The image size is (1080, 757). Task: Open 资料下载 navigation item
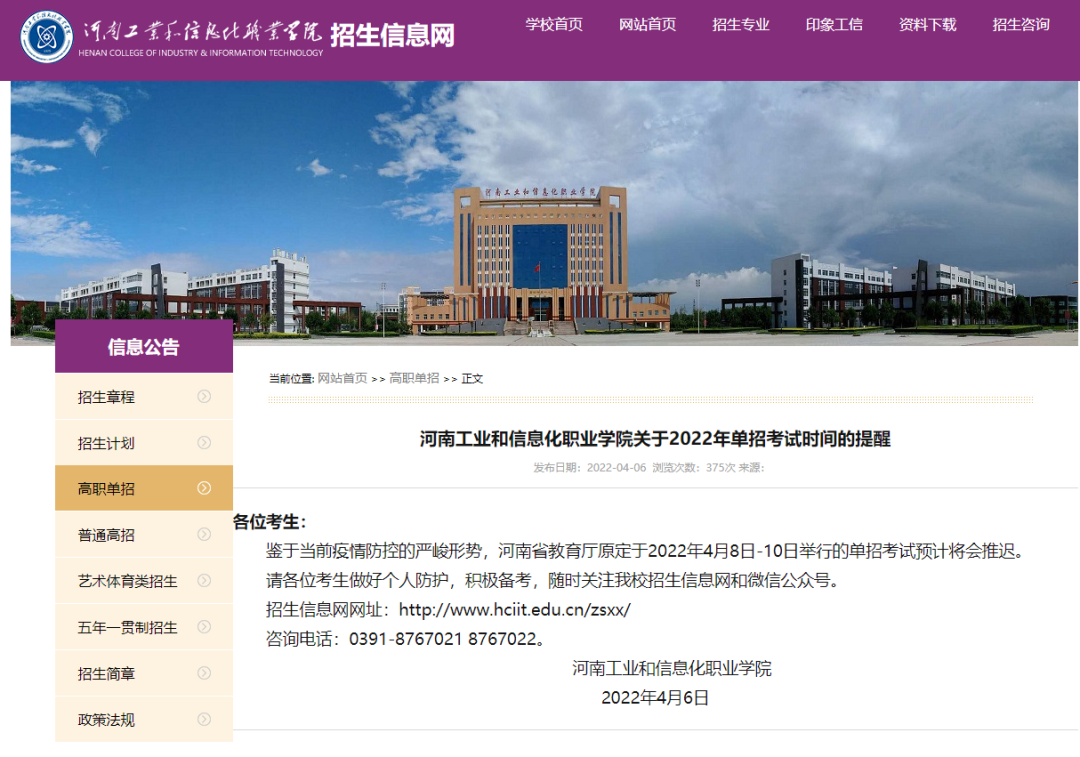tap(927, 24)
